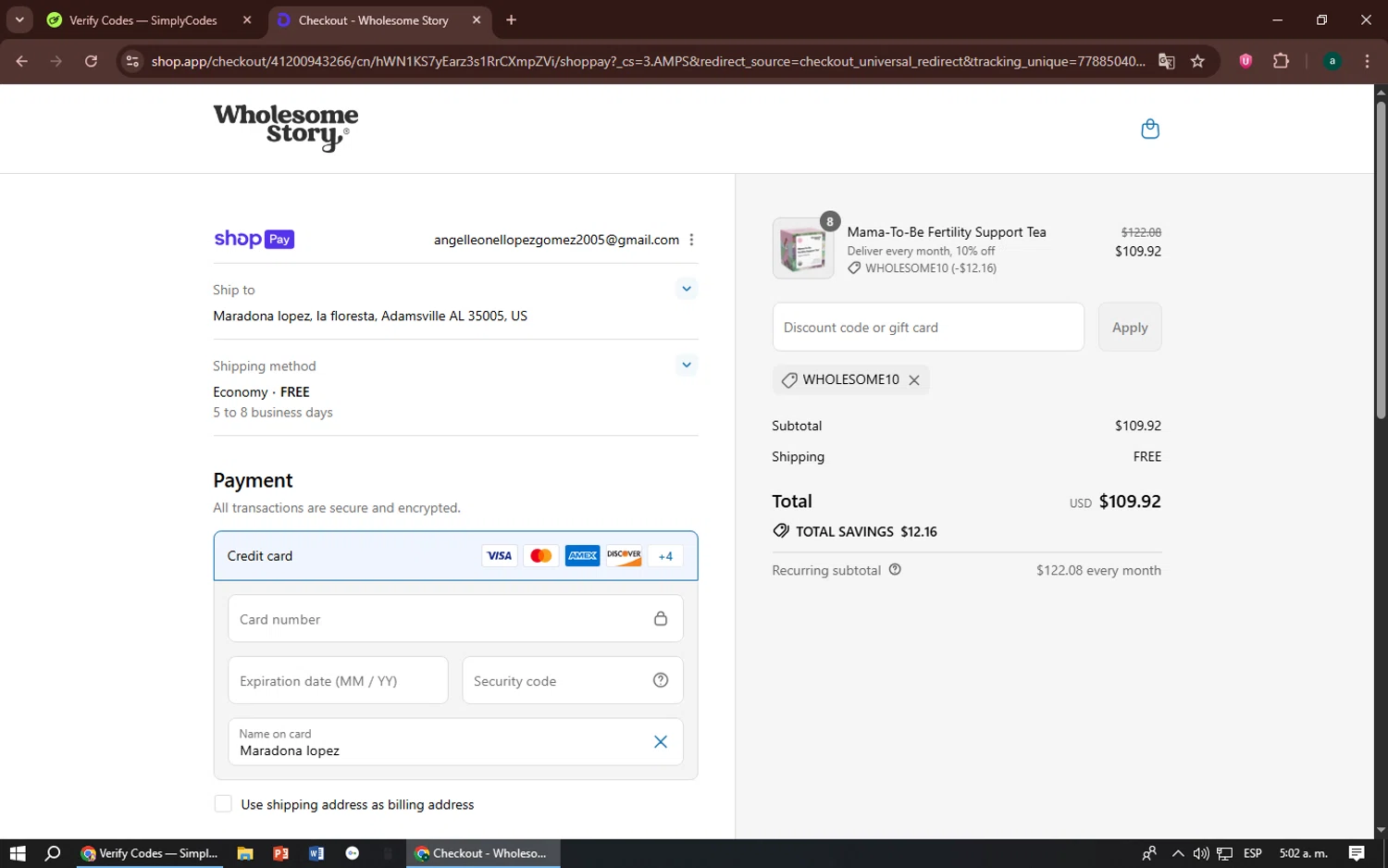The width and height of the screenshot is (1388, 868).
Task: Close the Checkout tab
Action: tap(477, 20)
